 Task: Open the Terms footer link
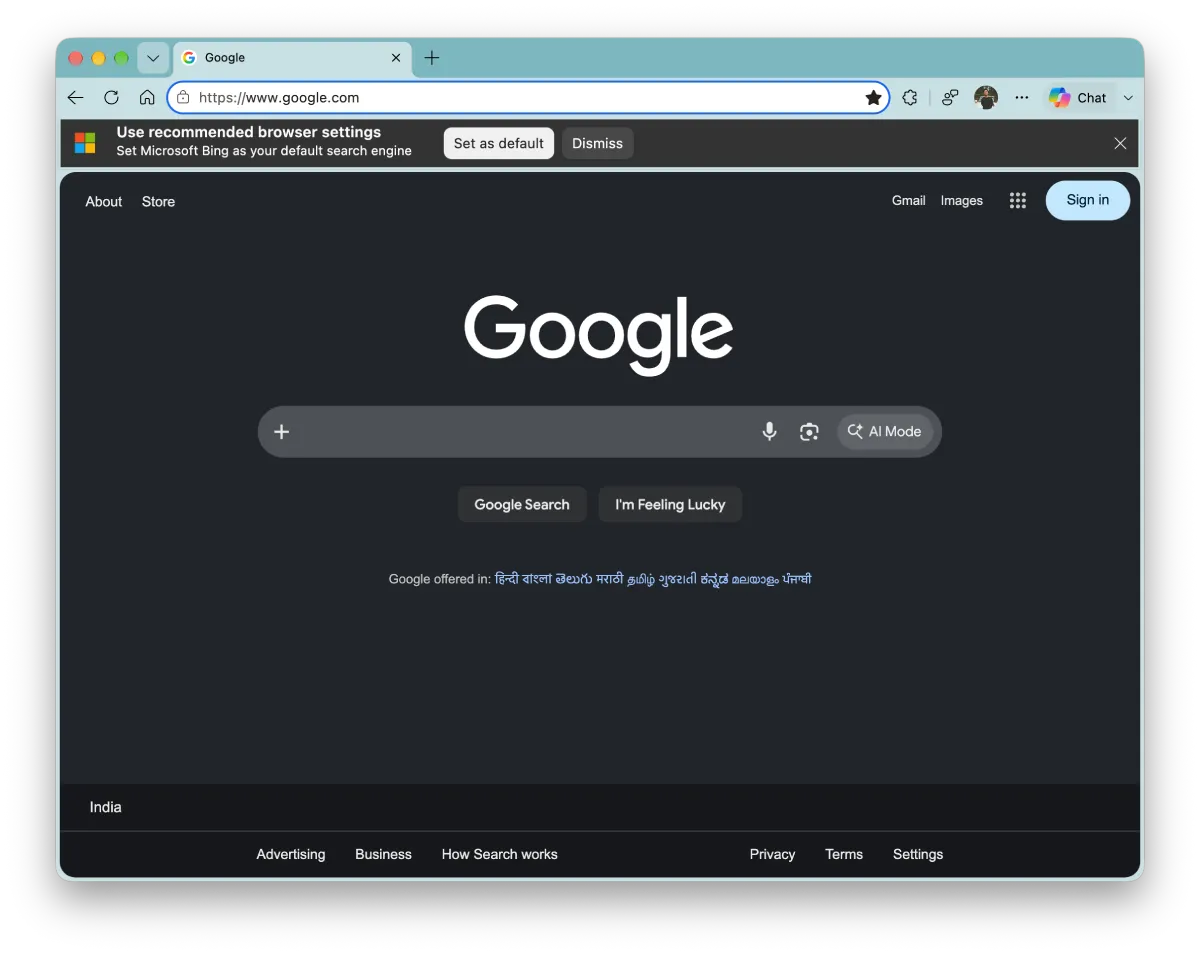coord(844,854)
